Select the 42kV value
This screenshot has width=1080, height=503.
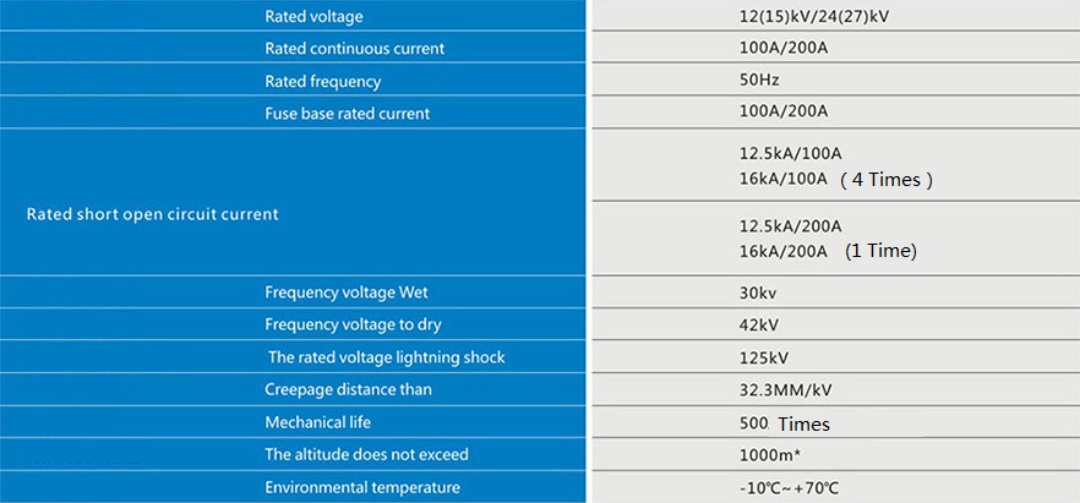[758, 325]
